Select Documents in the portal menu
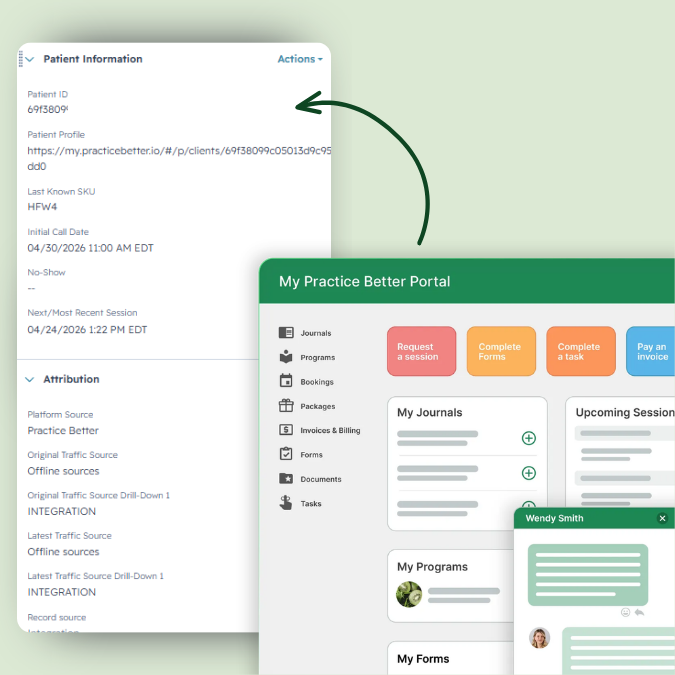The image size is (675, 675). coord(321,479)
